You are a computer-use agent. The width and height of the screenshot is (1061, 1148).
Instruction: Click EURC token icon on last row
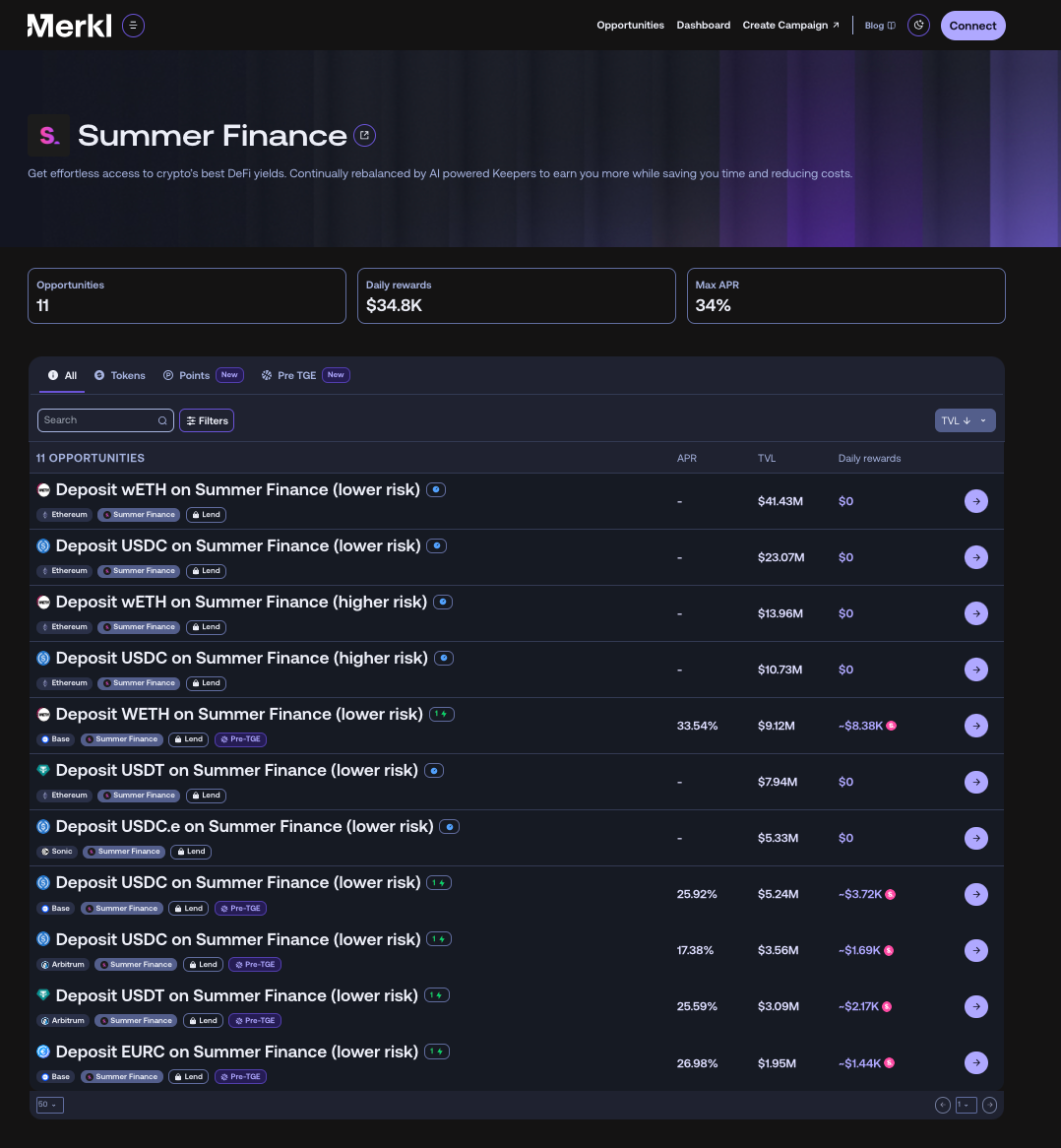[43, 1052]
